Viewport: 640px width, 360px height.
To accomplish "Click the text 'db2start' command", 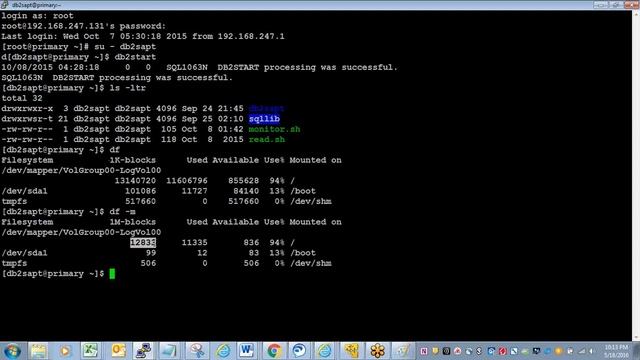I will click(x=135, y=57).
